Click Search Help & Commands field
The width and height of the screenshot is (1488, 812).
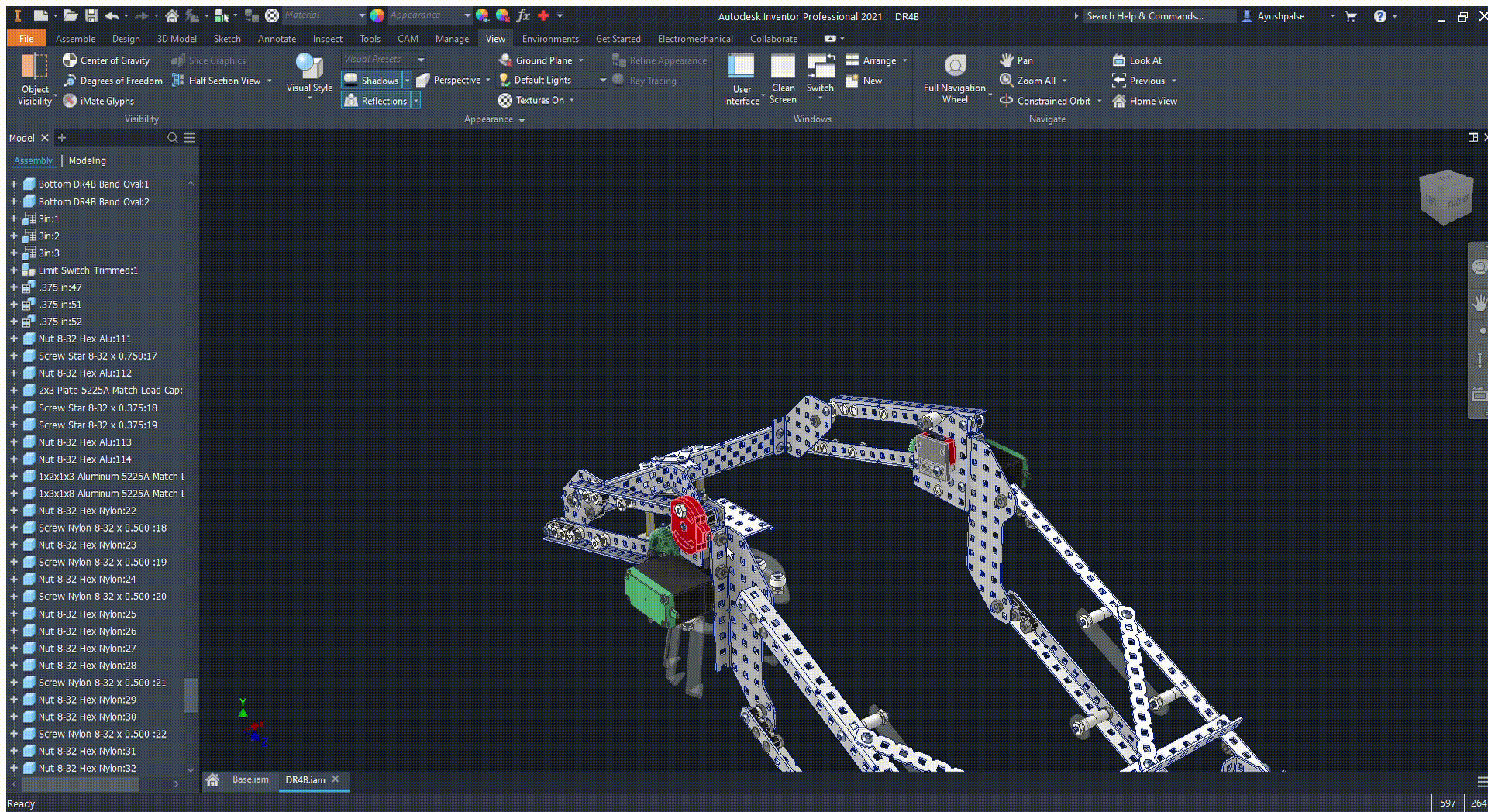pos(1159,16)
